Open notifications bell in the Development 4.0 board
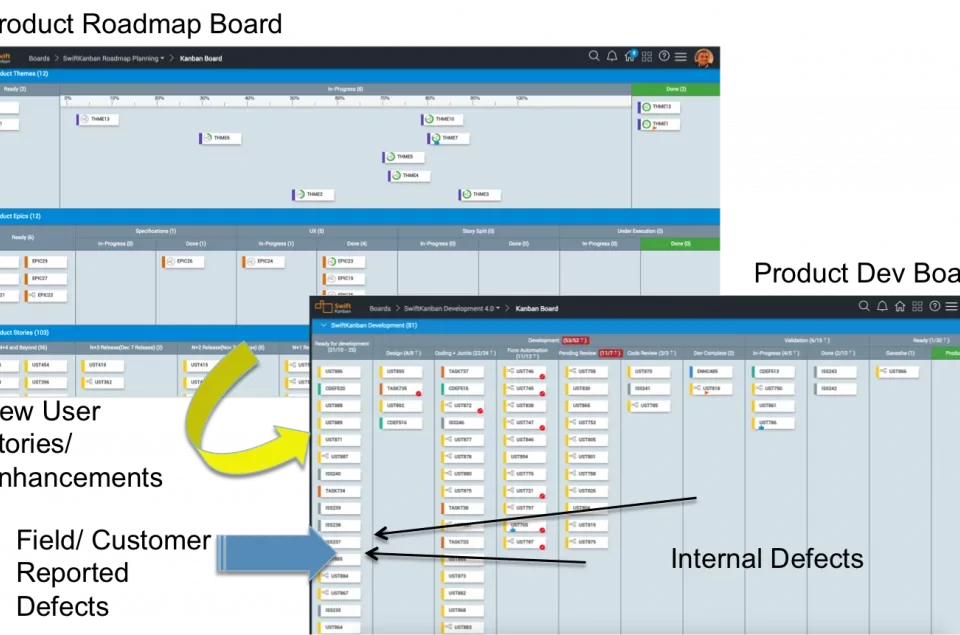 point(882,306)
